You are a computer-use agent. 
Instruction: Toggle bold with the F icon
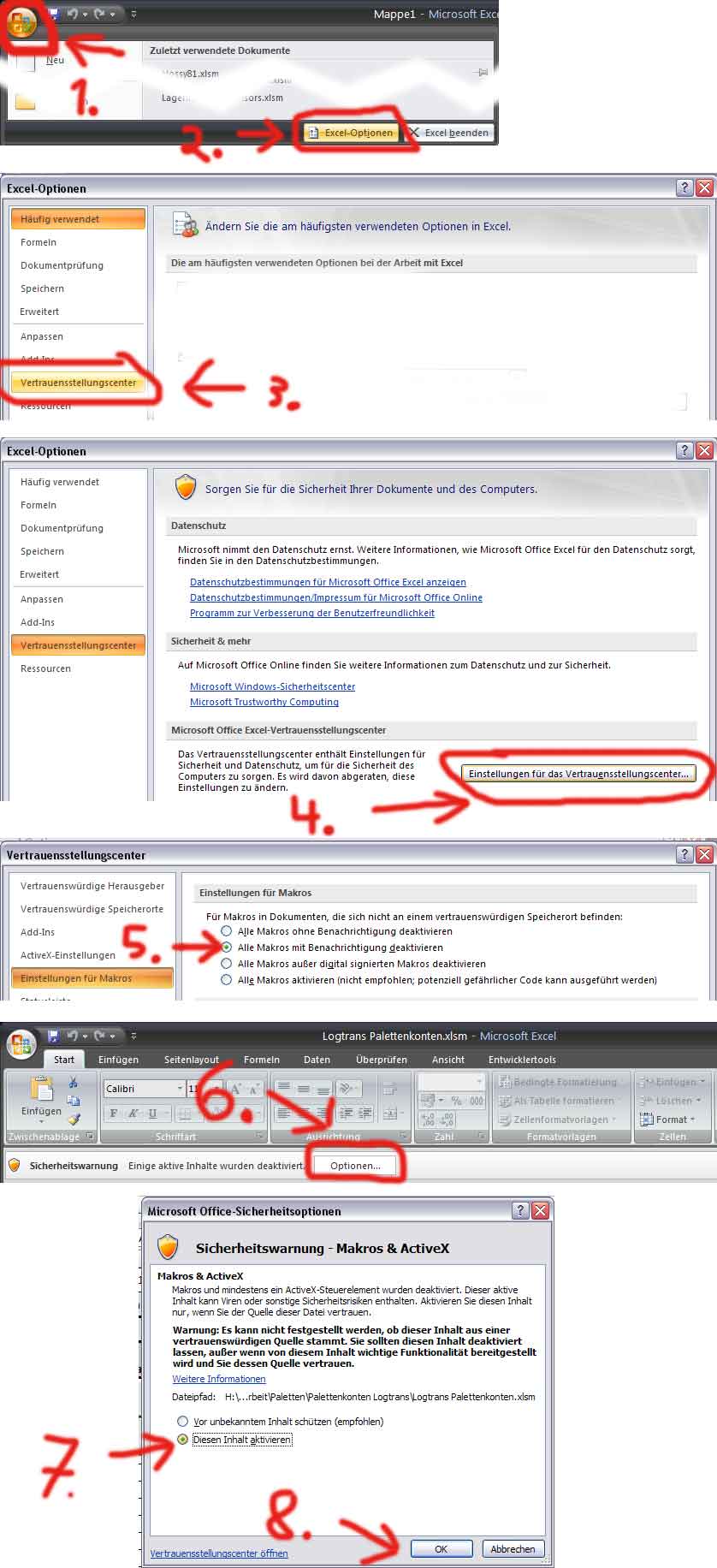(x=113, y=1114)
